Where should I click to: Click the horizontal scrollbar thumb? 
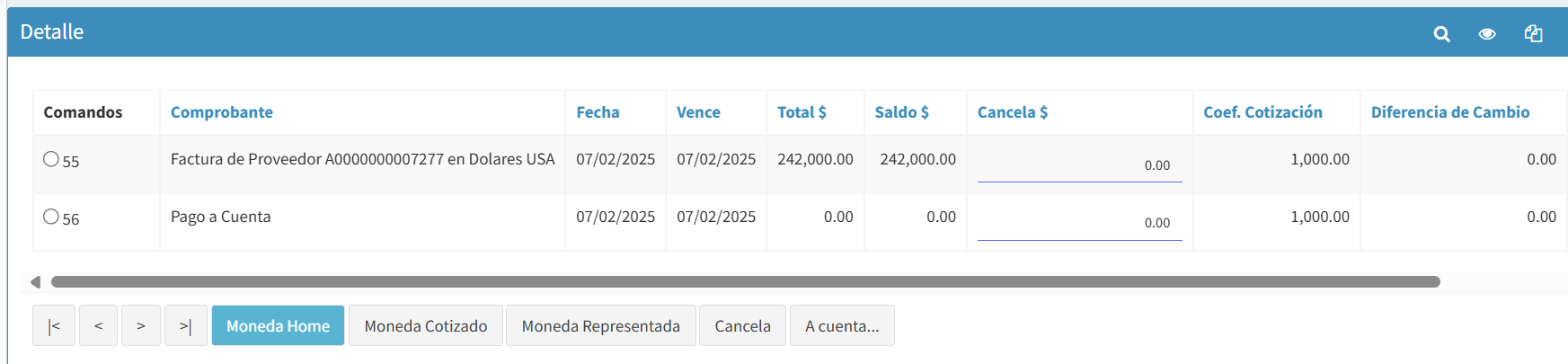(746, 282)
